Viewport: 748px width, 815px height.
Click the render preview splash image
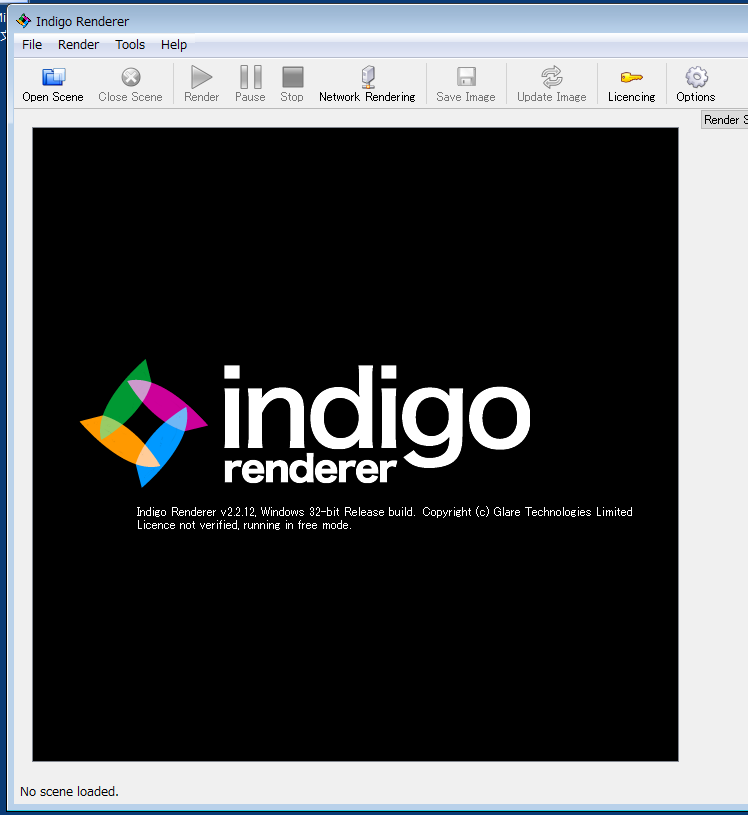pyautogui.click(x=355, y=444)
